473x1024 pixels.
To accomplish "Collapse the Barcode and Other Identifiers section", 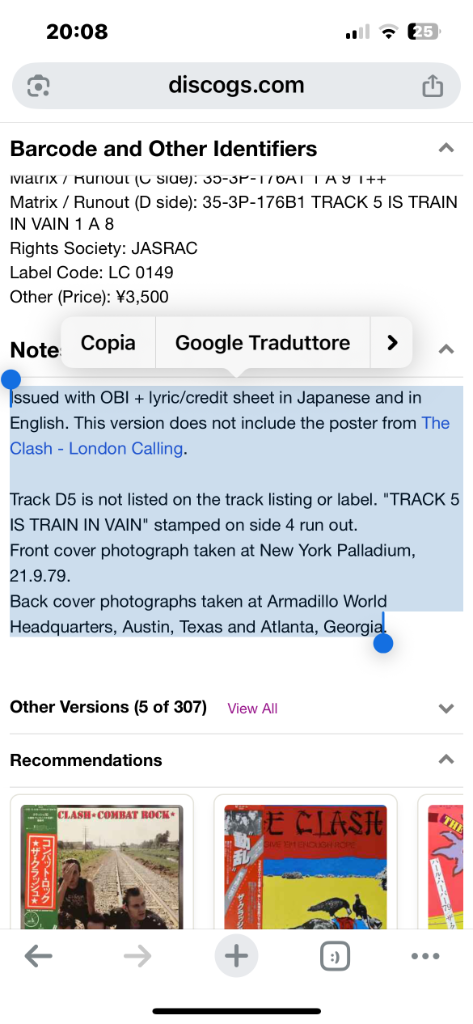I will point(446,148).
